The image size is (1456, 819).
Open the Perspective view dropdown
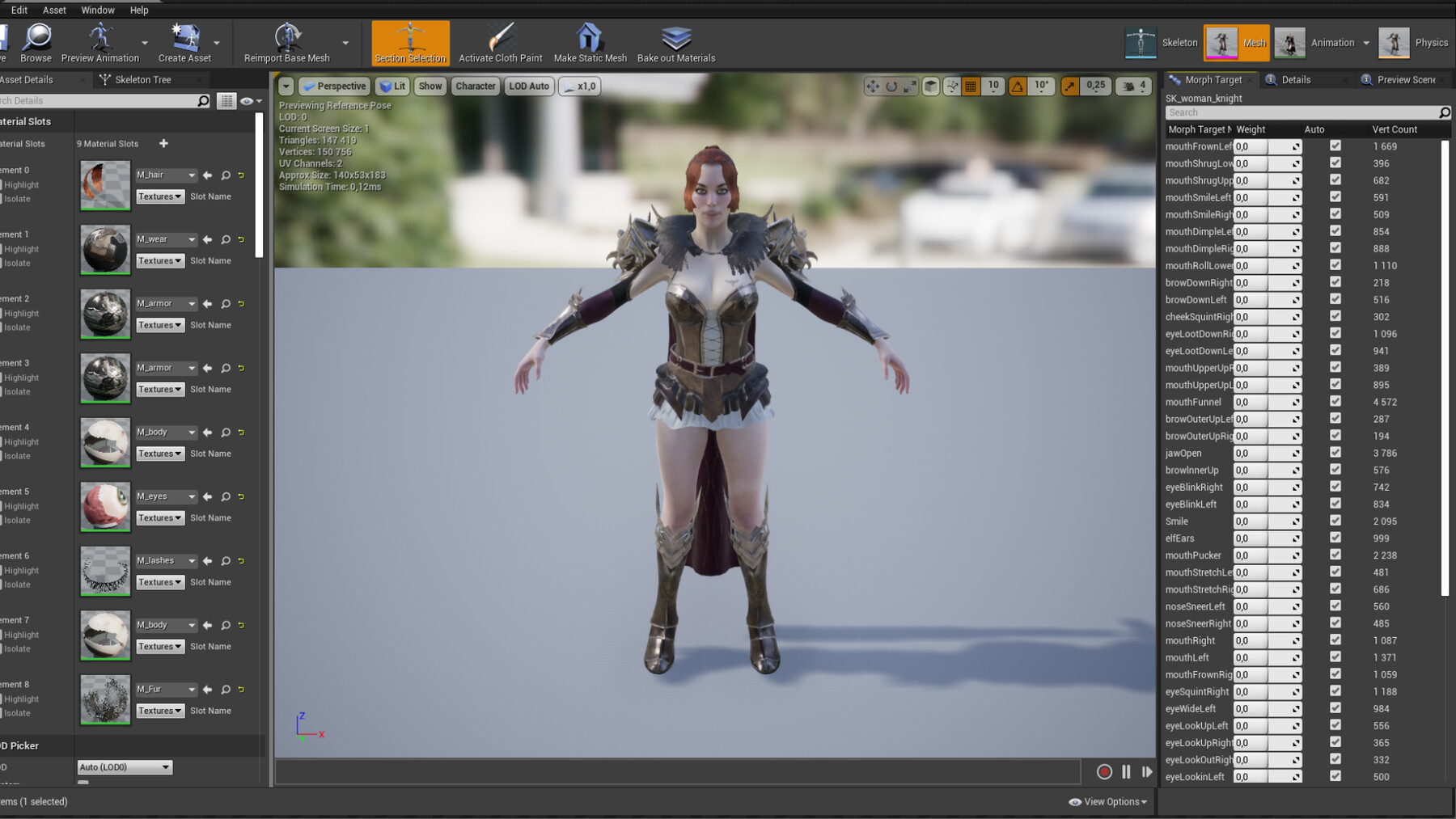pyautogui.click(x=334, y=86)
